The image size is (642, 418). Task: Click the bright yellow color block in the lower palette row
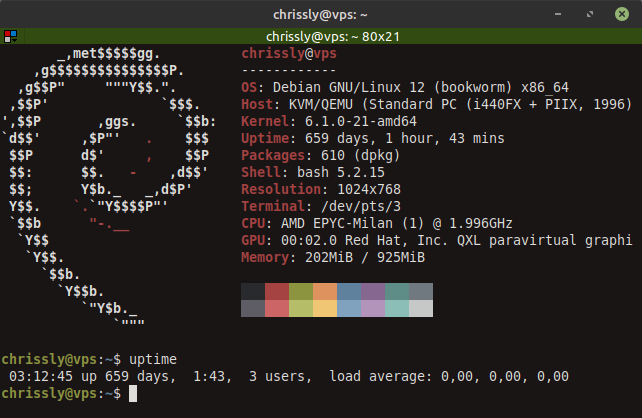coord(325,308)
